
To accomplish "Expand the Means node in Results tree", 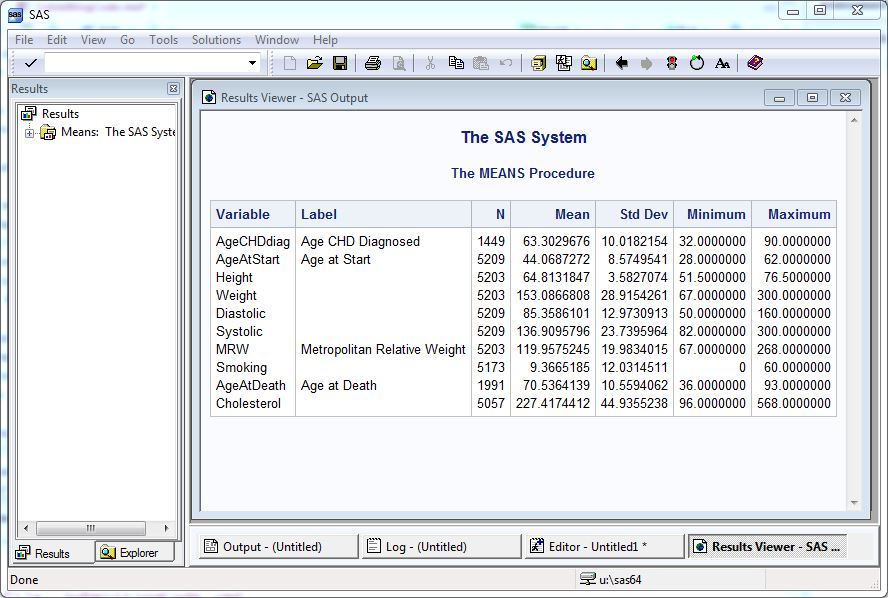I will [31, 131].
